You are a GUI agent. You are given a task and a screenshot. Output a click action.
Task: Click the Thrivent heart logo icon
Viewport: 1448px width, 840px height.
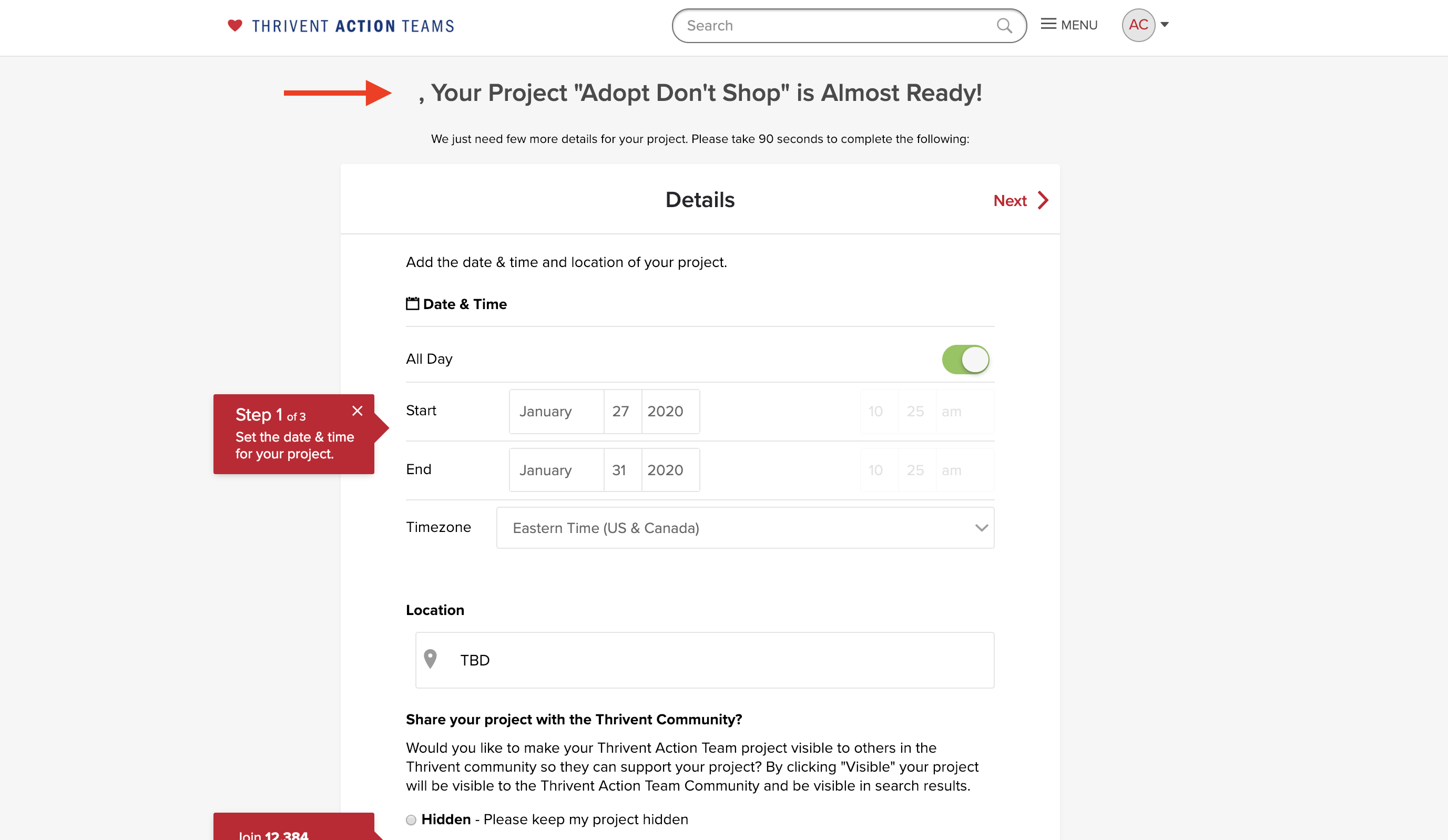pyautogui.click(x=234, y=25)
